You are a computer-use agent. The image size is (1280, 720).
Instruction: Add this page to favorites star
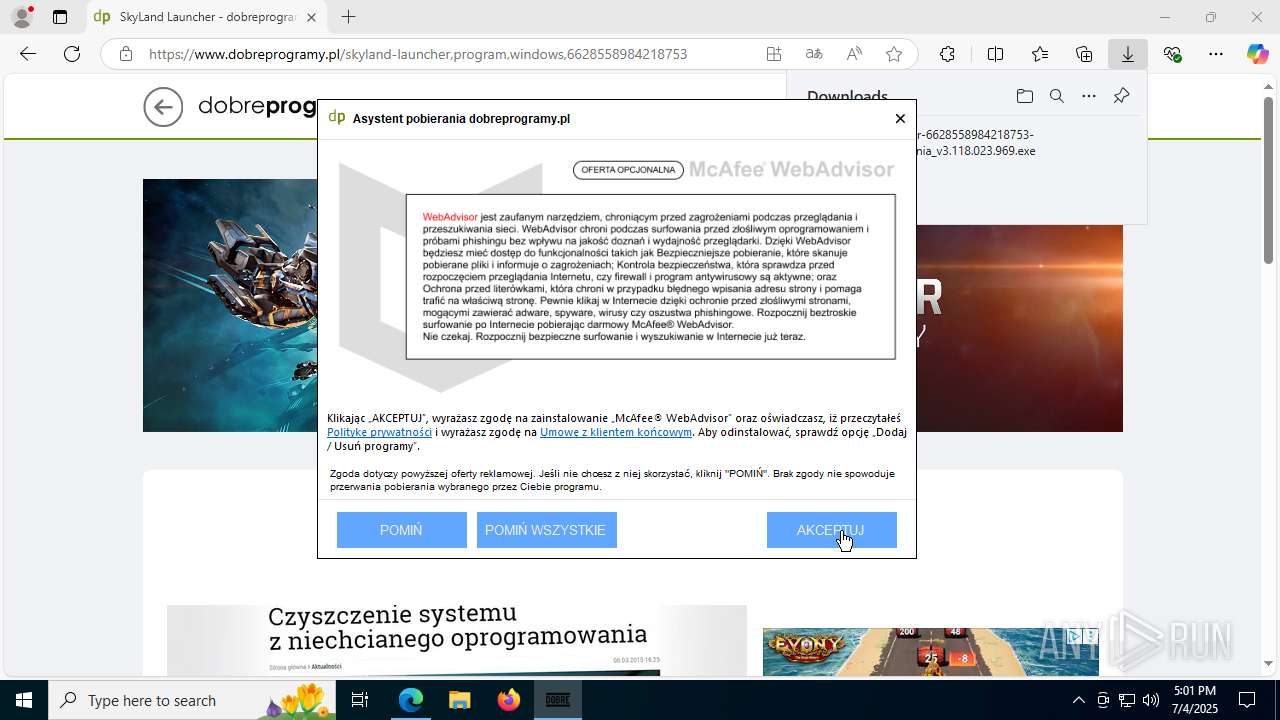894,54
